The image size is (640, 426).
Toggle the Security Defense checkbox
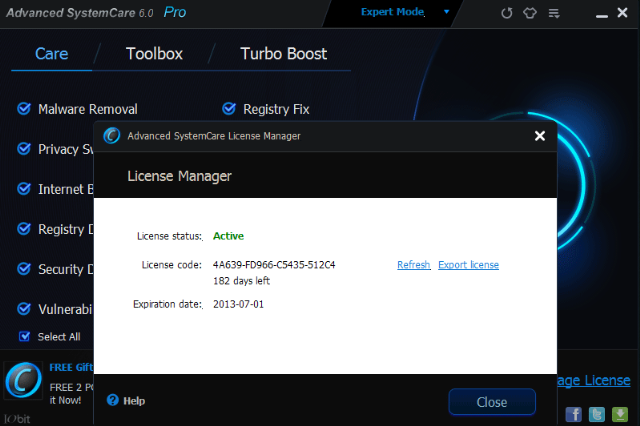[24, 268]
